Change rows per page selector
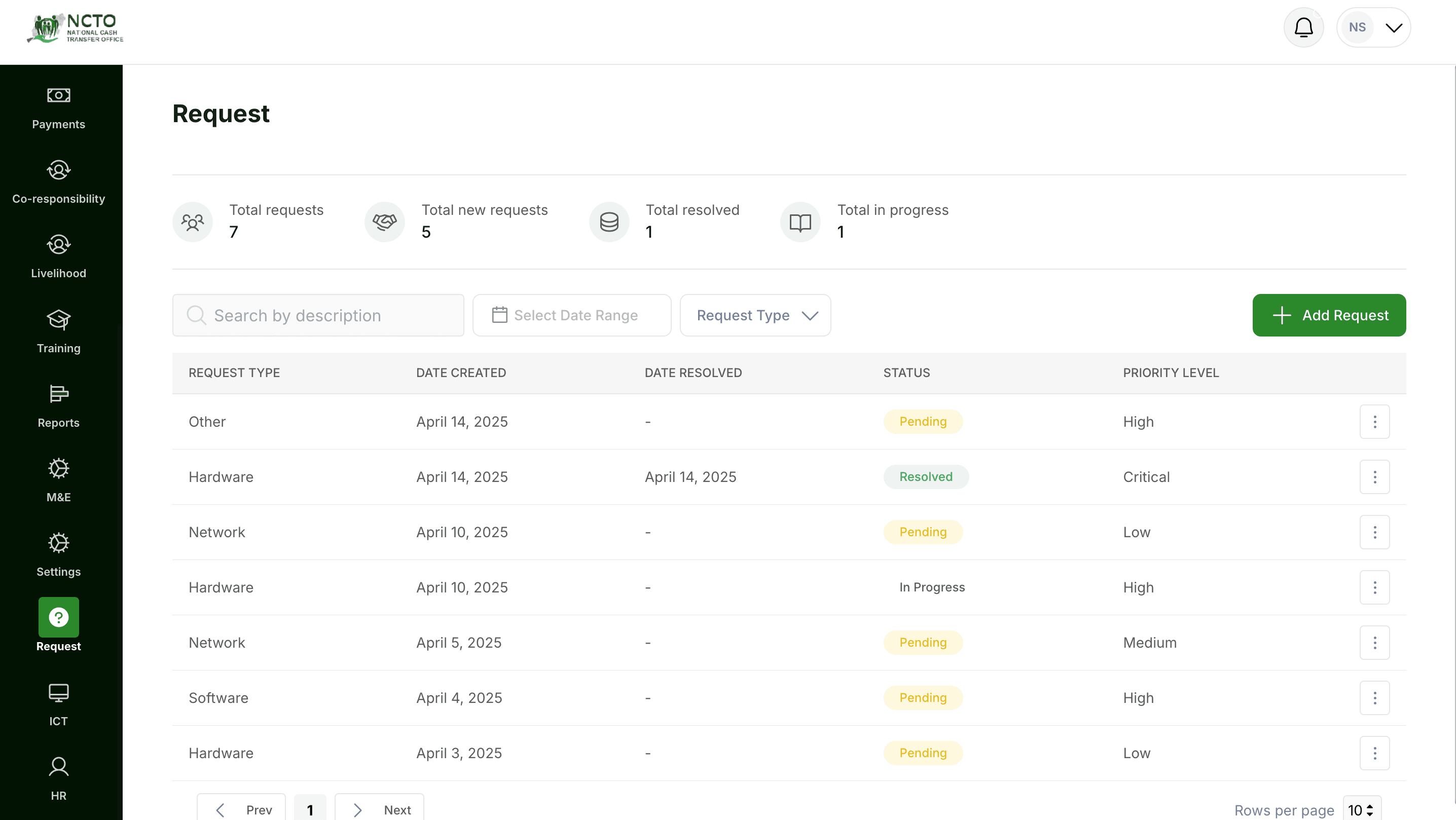The width and height of the screenshot is (1456, 820). tap(1362, 810)
